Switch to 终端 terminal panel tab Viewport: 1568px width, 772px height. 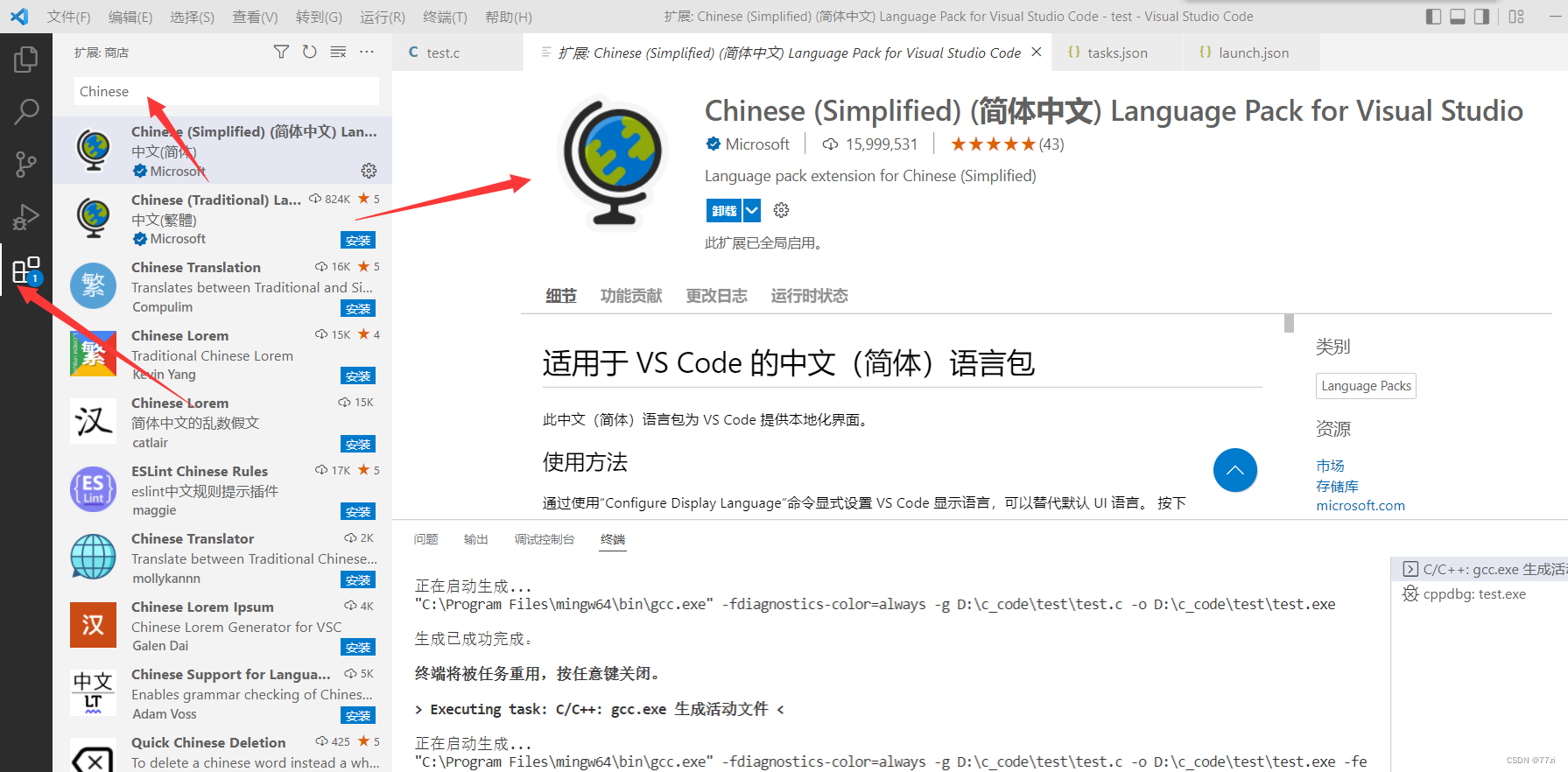pyautogui.click(x=613, y=539)
